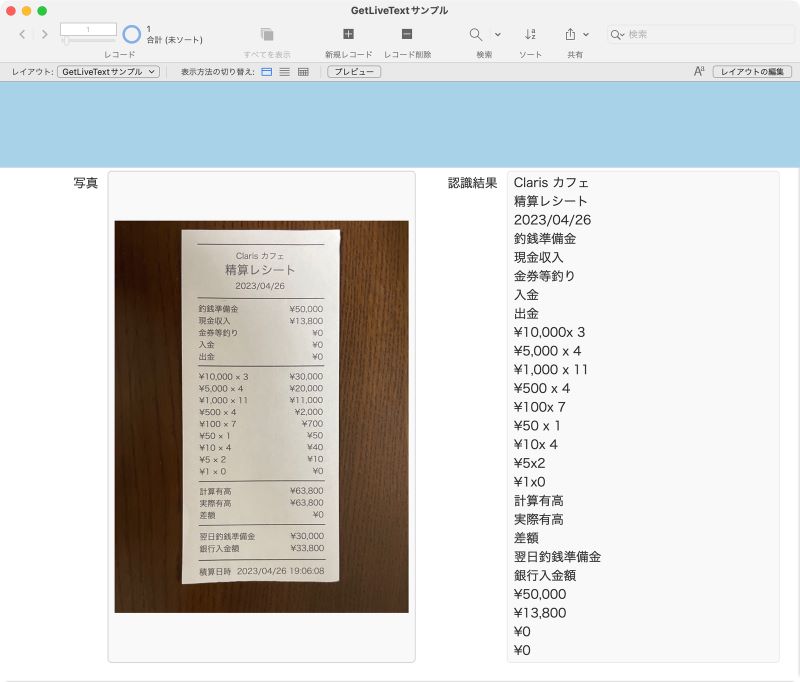Screen dimensions: 800x682
Task: Open the GetLiveText サンプル layout dropdown
Action: click(108, 72)
